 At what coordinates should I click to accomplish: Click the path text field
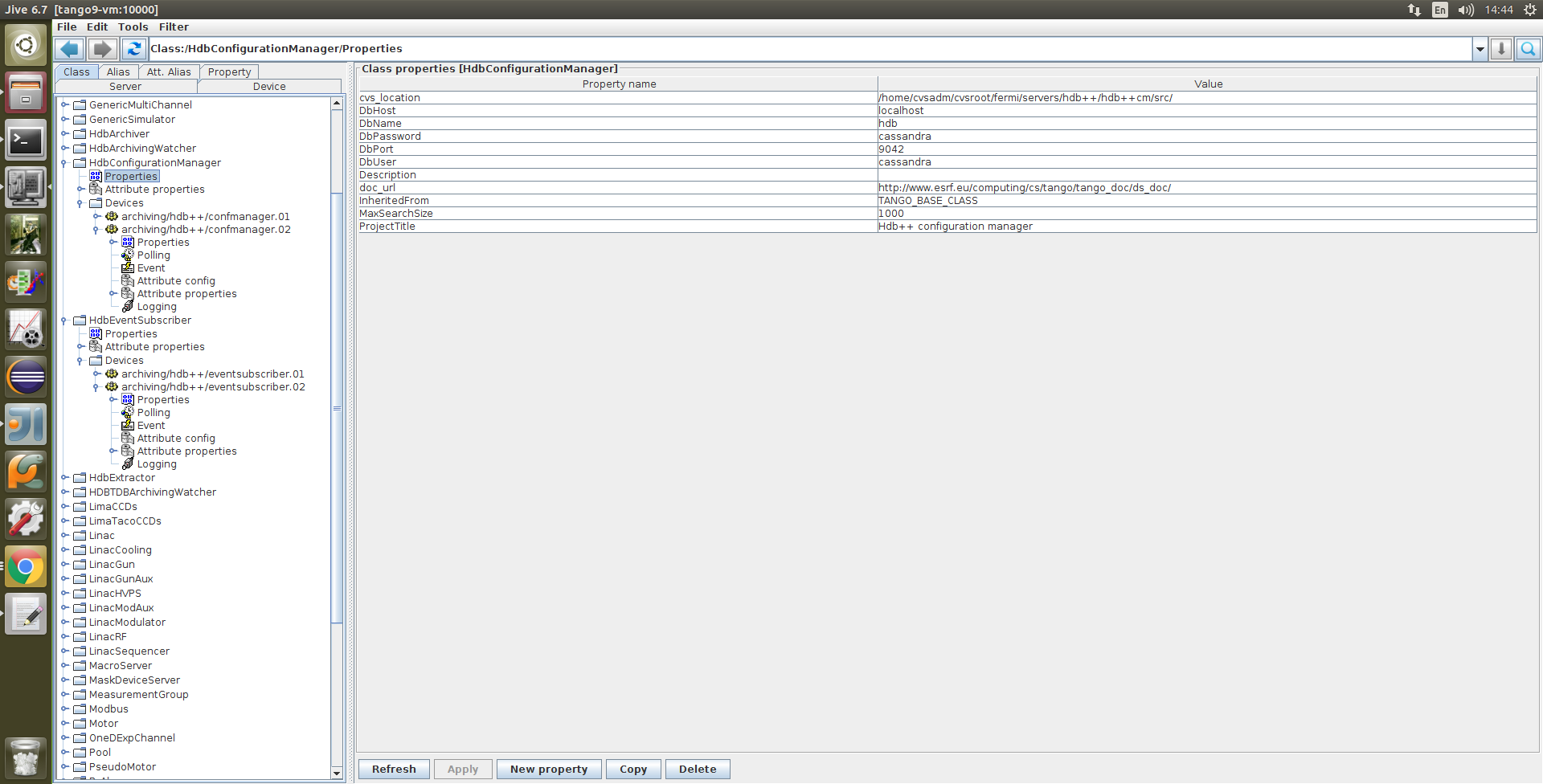click(810, 49)
